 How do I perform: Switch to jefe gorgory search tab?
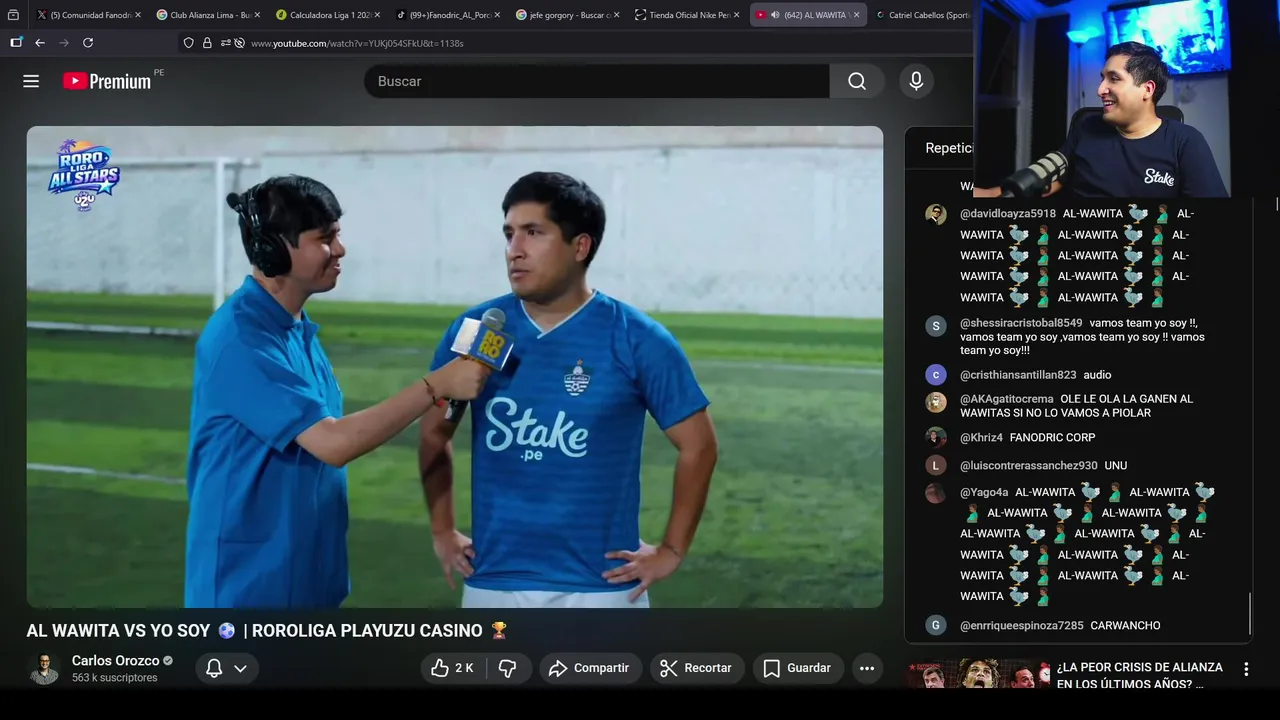click(x=568, y=15)
